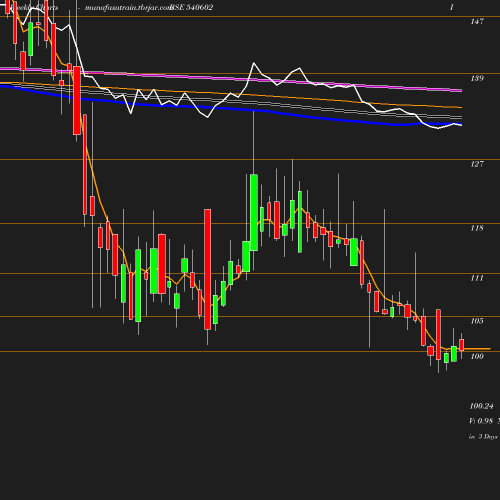Image resolution: width=500 pixels, height=500 pixels.
Task: Click the munafasutra website text in header
Action: (128, 7)
